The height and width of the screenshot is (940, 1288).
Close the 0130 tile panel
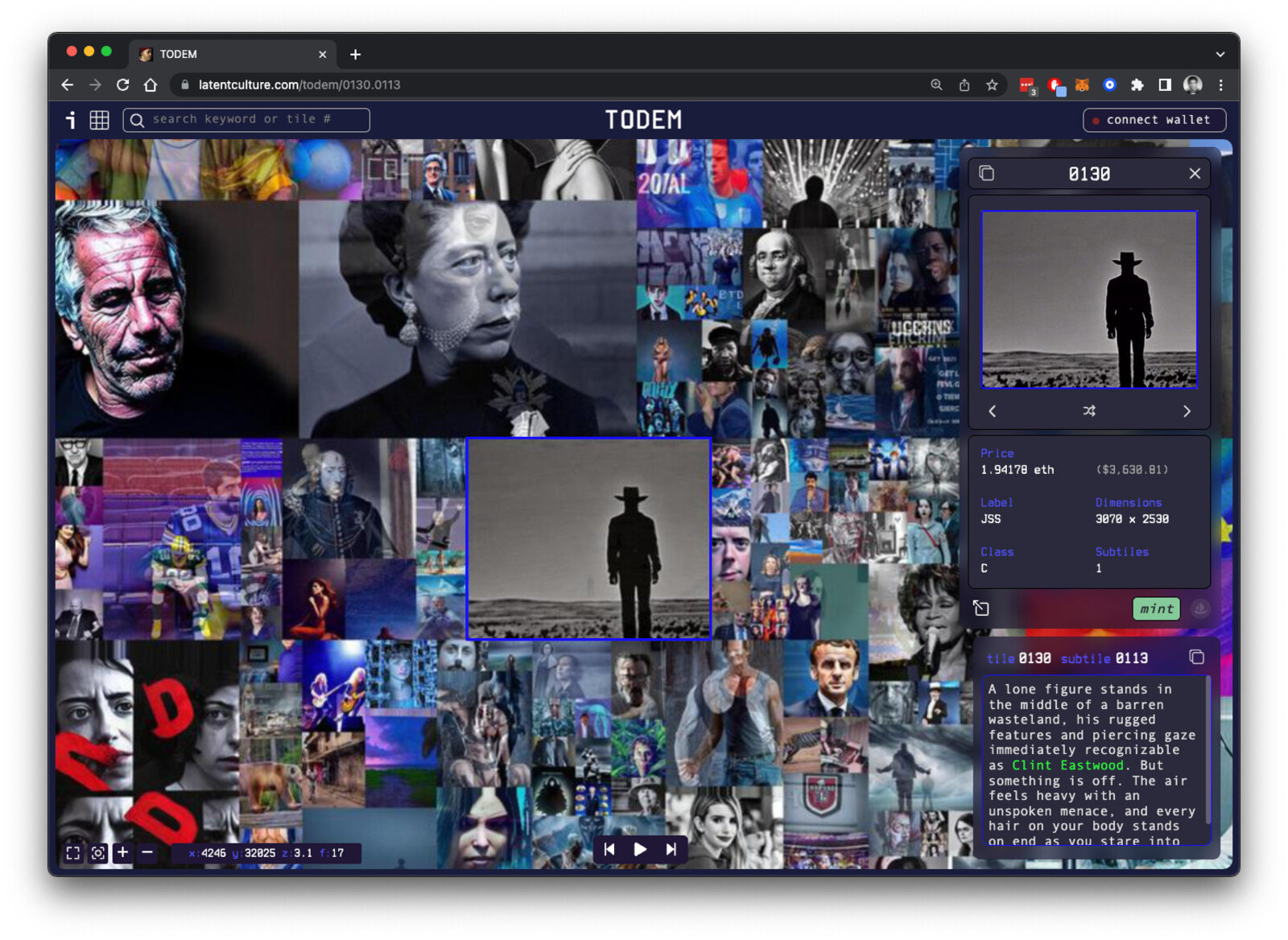coord(1195,173)
